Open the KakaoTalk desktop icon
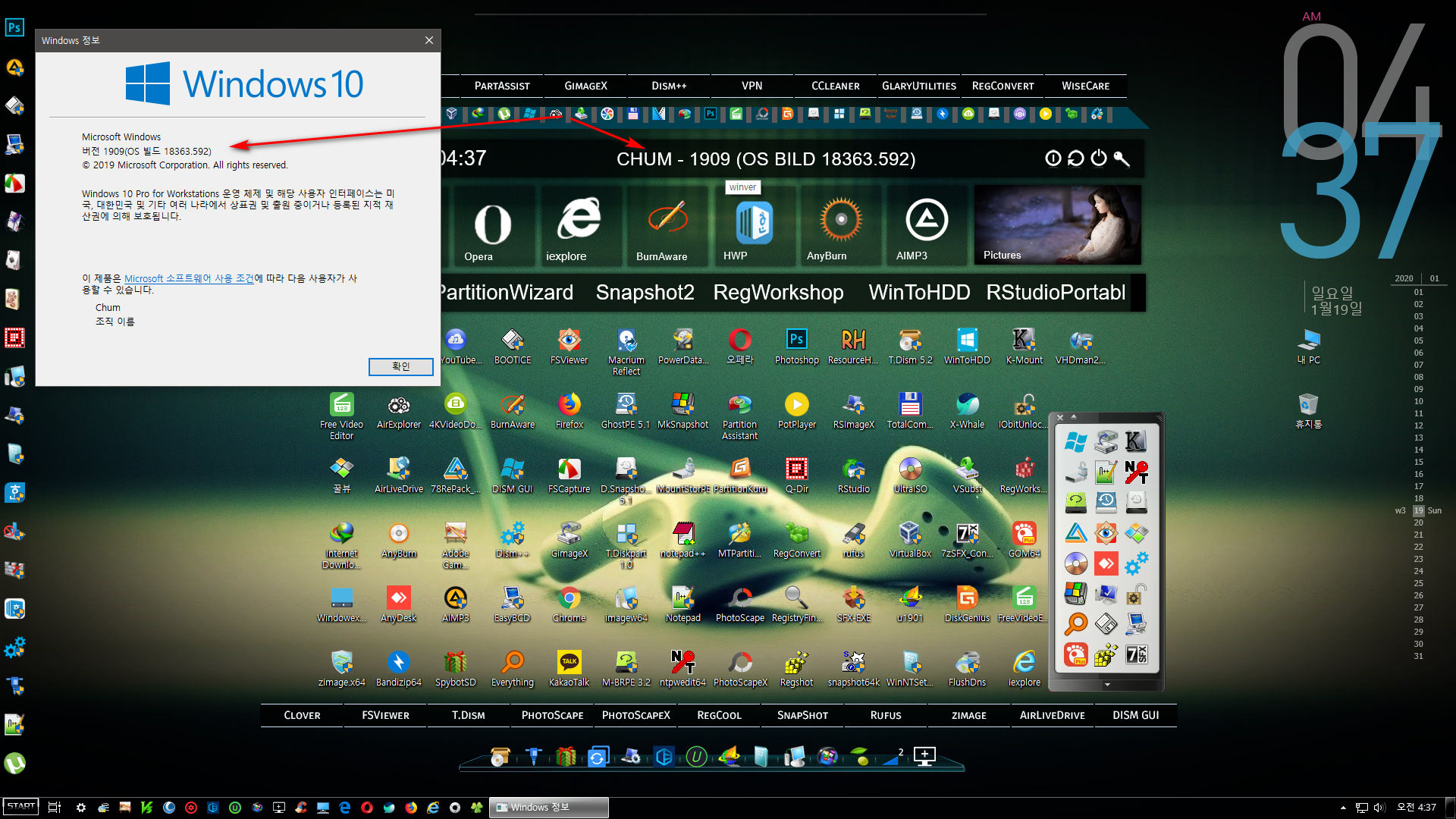The width and height of the screenshot is (1456, 819). point(569,669)
